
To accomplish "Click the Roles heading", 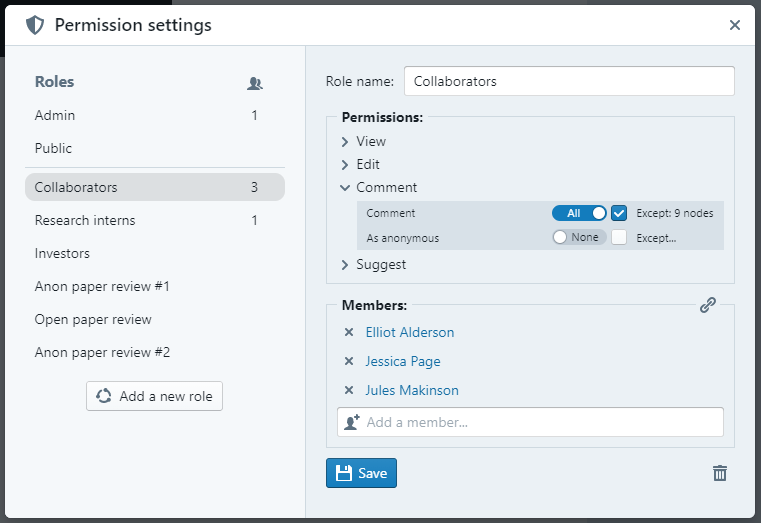I will tap(54, 82).
